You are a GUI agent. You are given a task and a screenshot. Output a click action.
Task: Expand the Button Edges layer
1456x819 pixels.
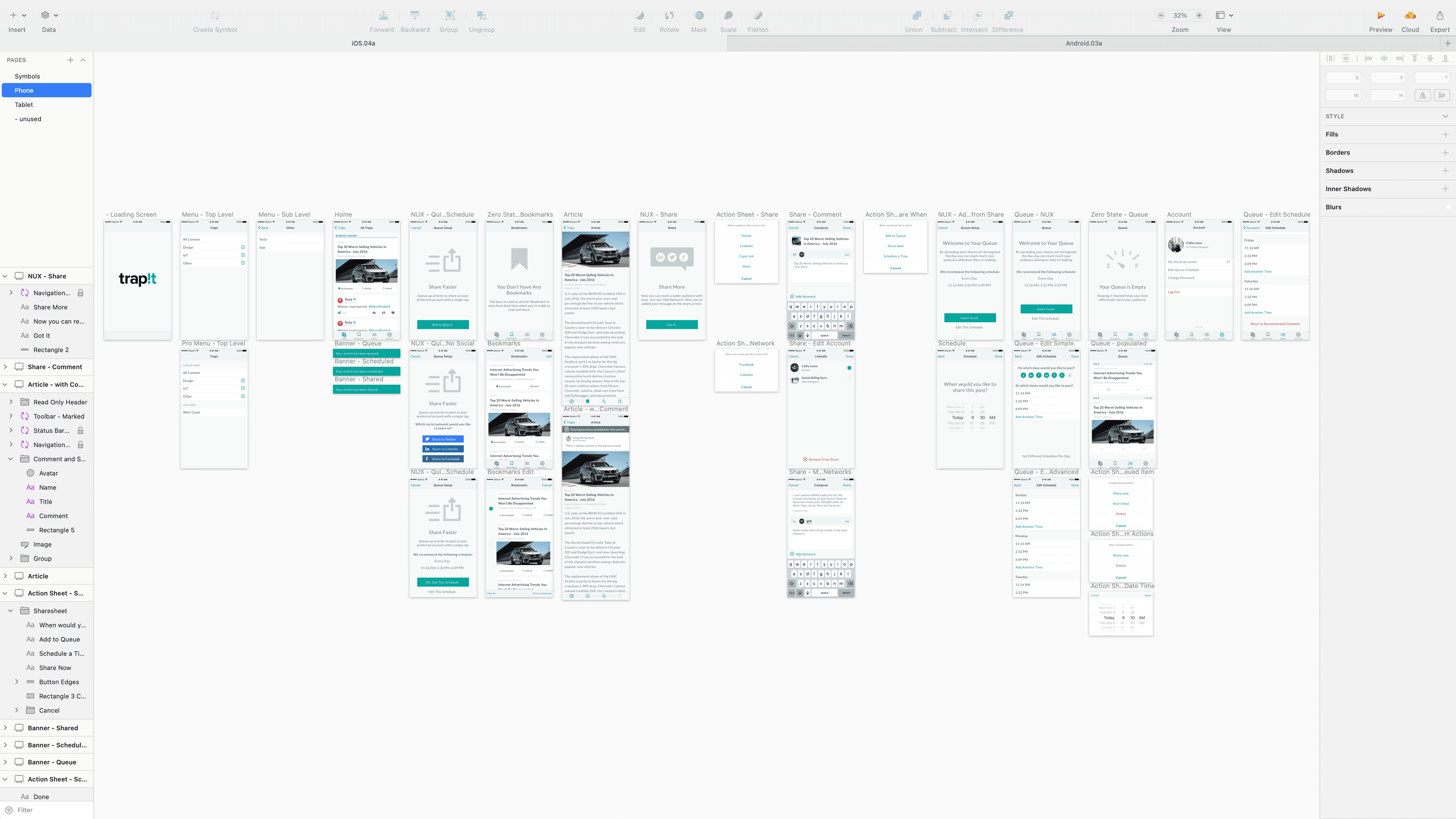16,682
